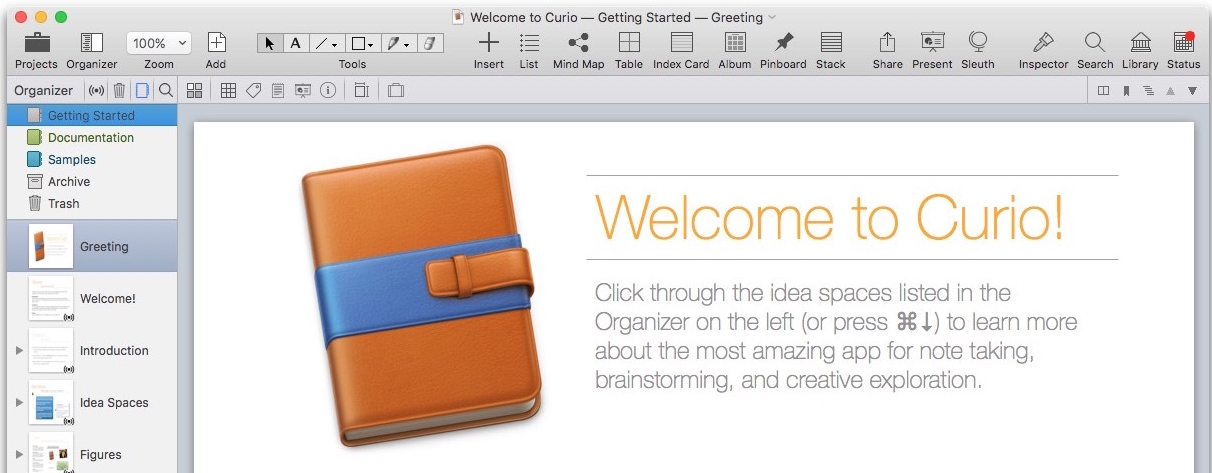Select the Welcome! idea space
The height and width of the screenshot is (473, 1212).
tap(92, 298)
